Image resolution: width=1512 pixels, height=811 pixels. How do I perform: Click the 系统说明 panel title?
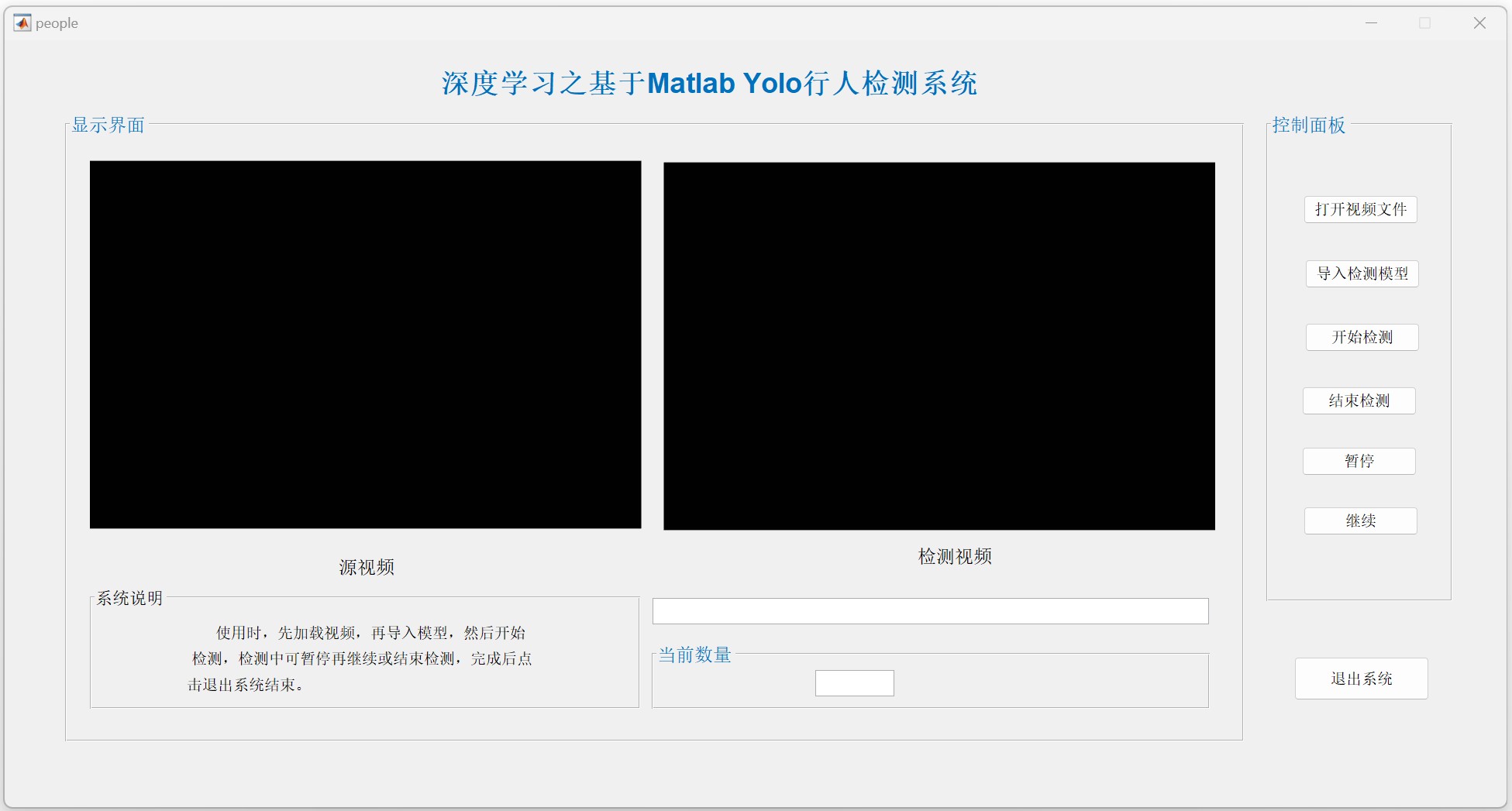coord(129,598)
